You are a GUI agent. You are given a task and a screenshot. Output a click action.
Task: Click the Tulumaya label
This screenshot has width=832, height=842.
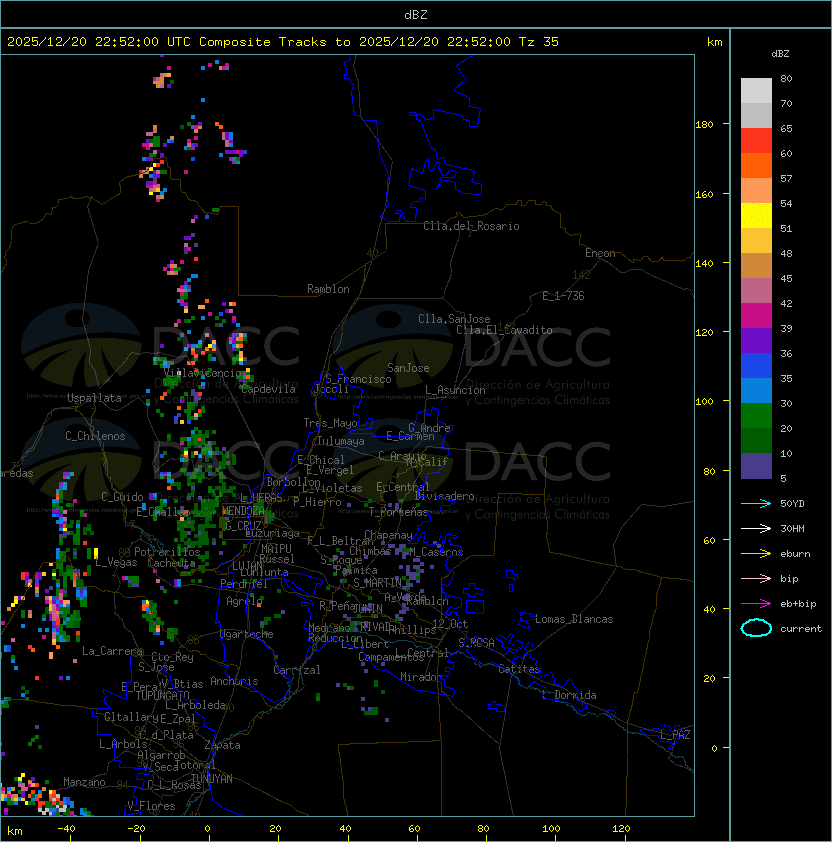point(341,441)
